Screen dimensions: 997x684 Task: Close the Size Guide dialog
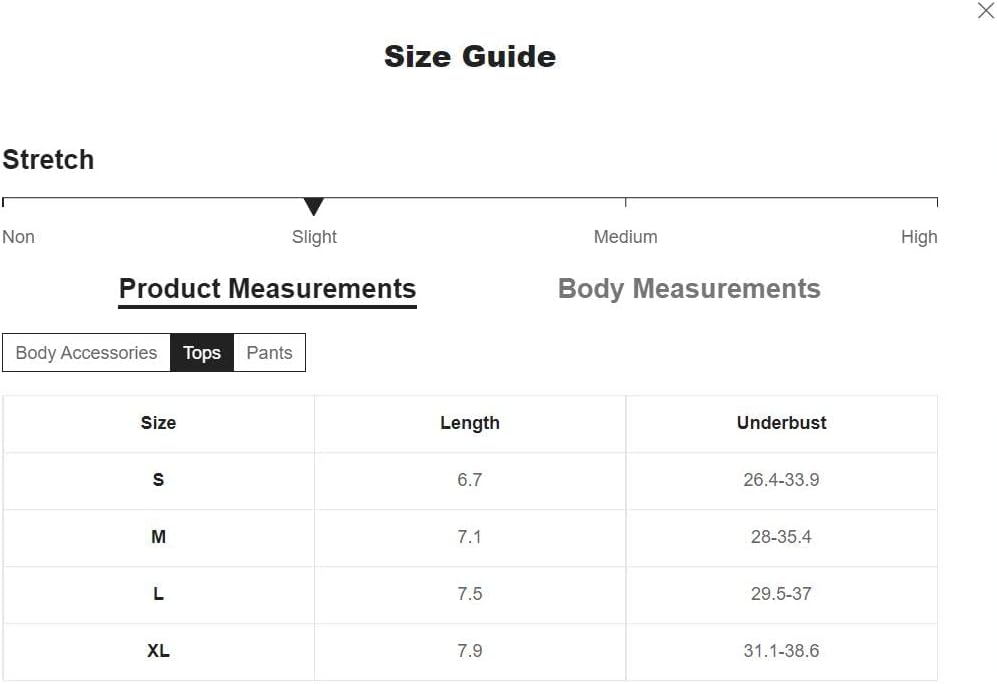pos(985,11)
